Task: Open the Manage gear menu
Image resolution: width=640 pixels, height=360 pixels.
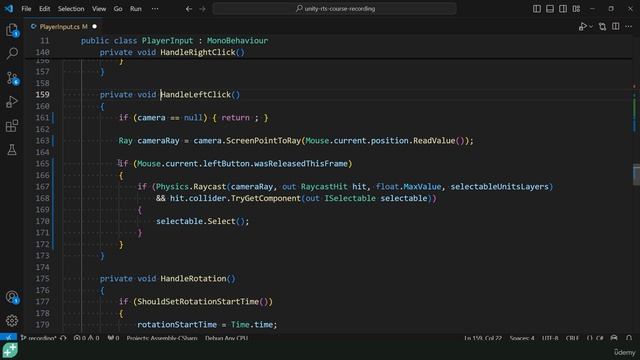Action: [x=12, y=320]
